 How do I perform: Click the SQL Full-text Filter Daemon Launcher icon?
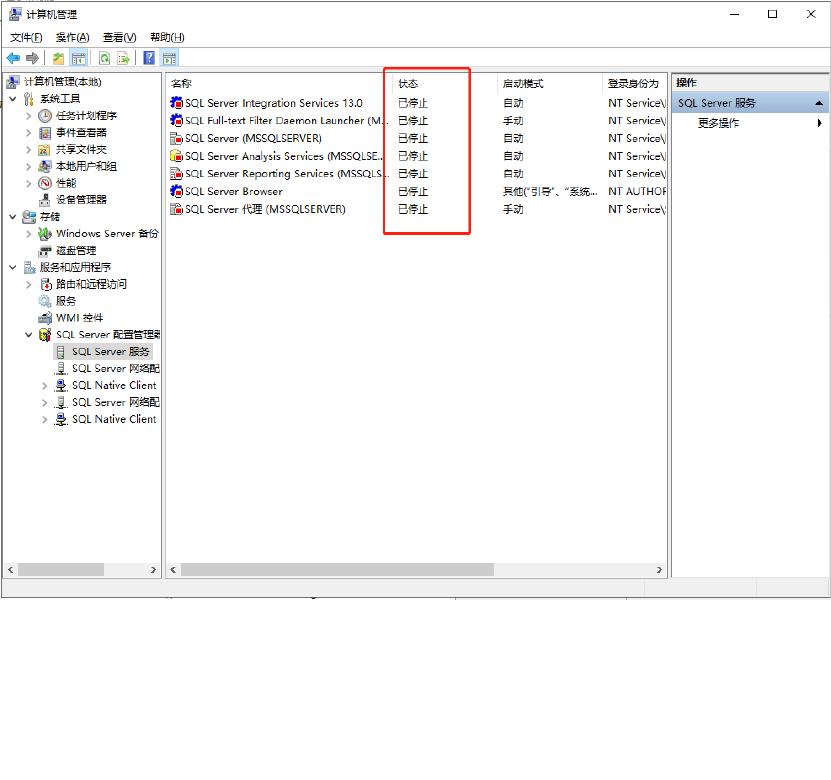pos(176,120)
